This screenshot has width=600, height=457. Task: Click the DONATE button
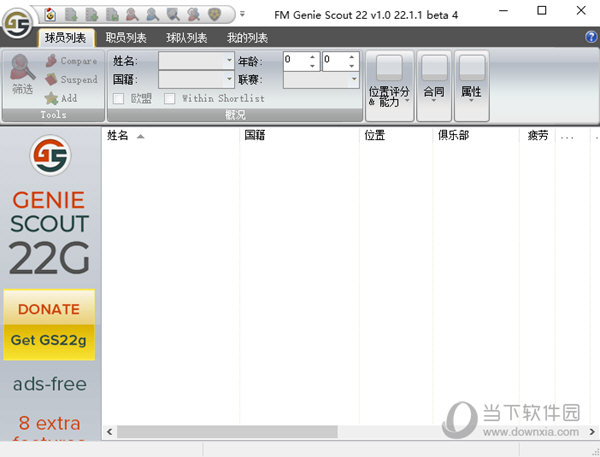click(x=49, y=309)
